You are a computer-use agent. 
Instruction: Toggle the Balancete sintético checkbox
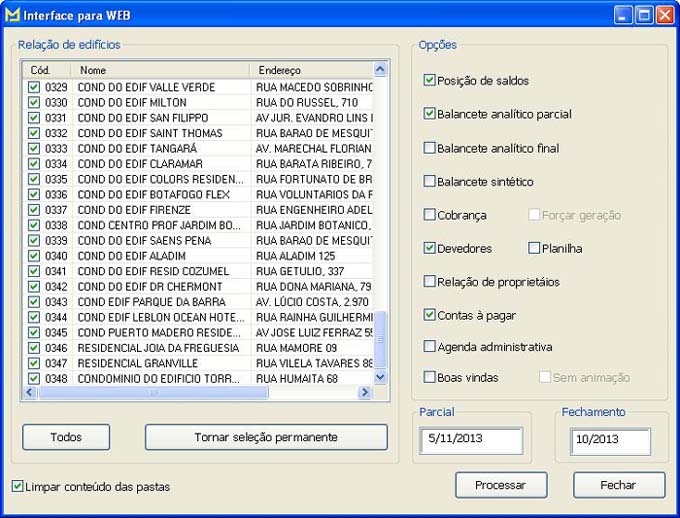(430, 182)
